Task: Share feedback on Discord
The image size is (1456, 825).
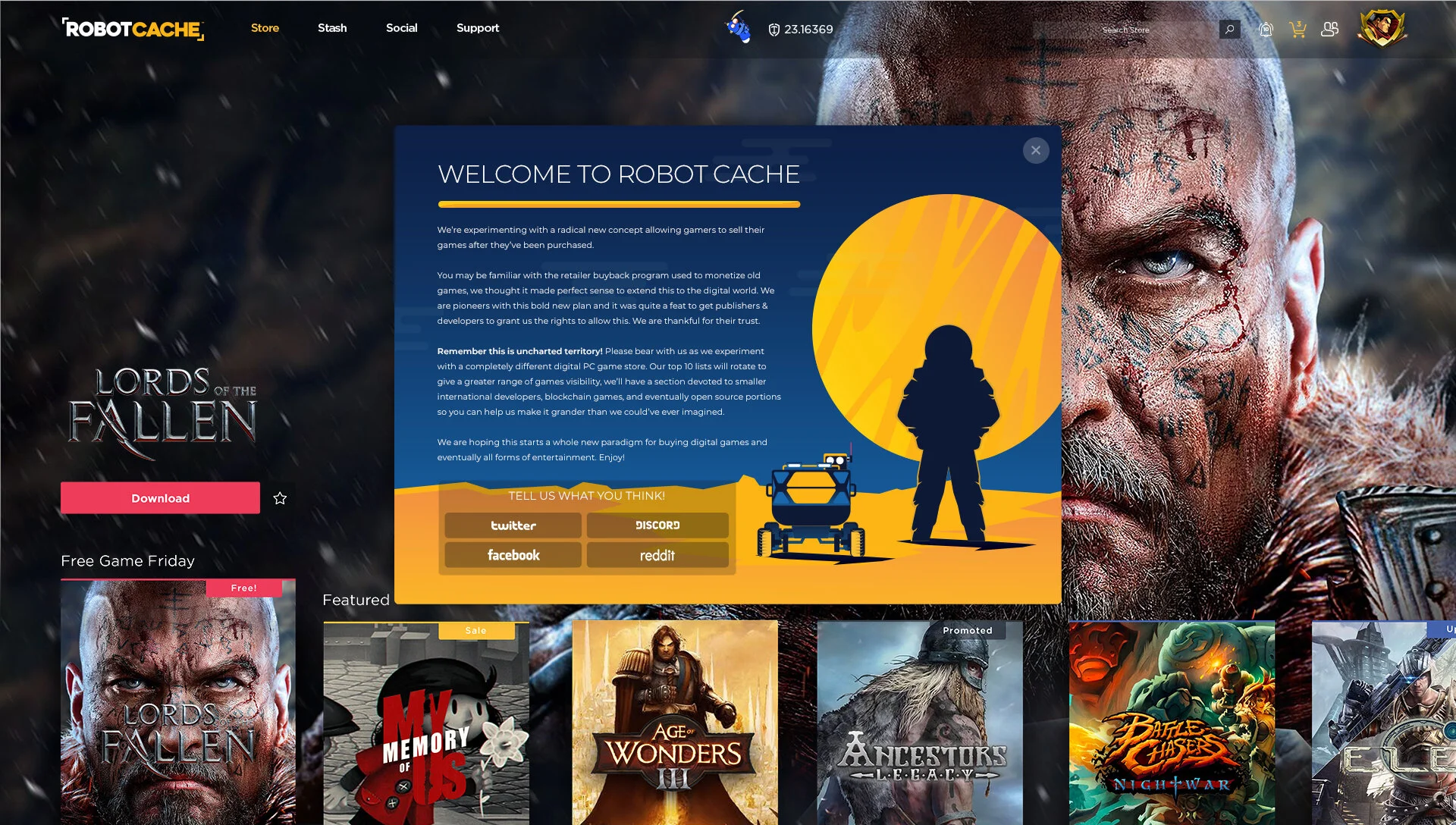Action: tap(657, 525)
